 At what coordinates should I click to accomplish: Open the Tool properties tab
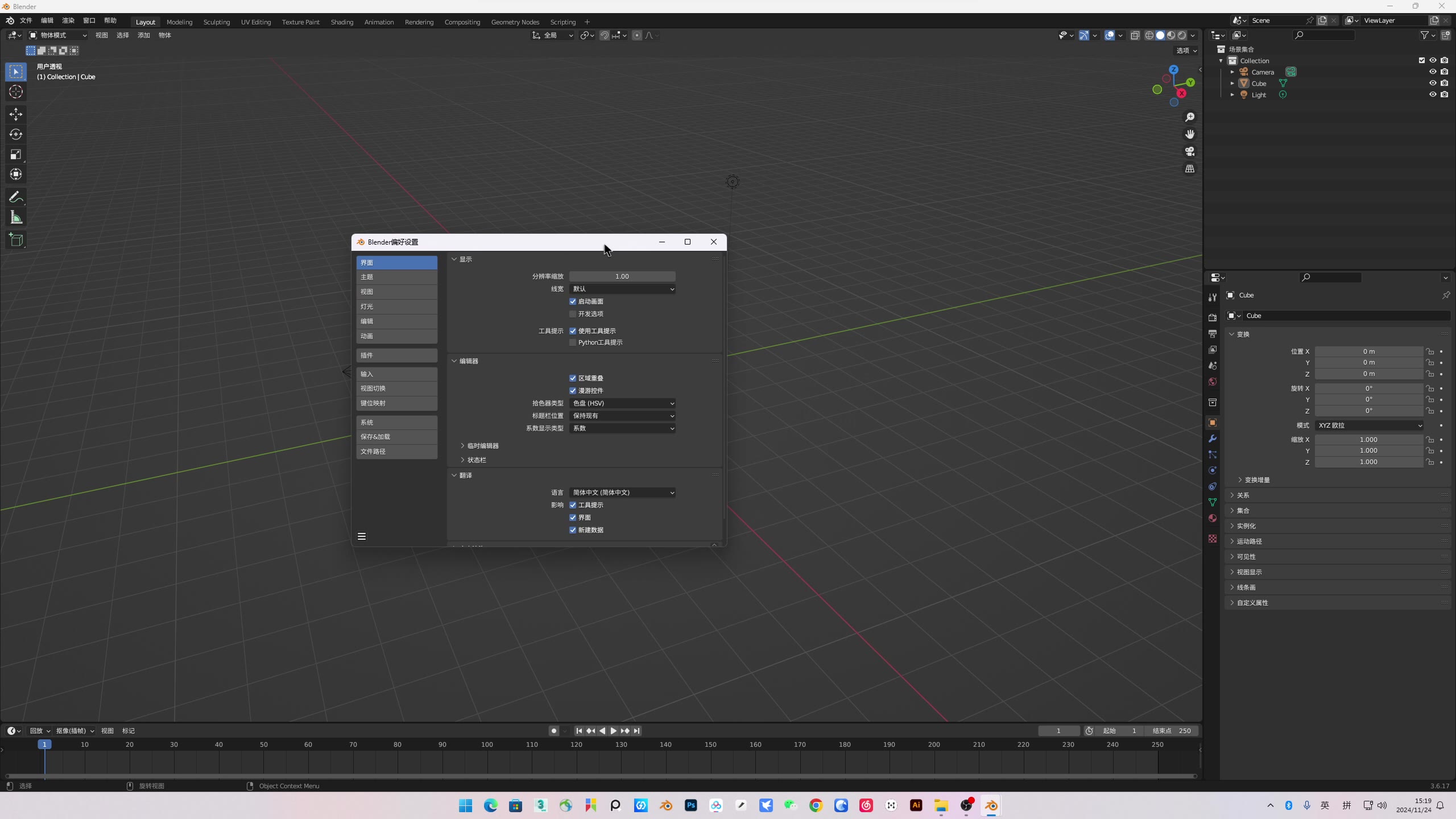(1213, 297)
